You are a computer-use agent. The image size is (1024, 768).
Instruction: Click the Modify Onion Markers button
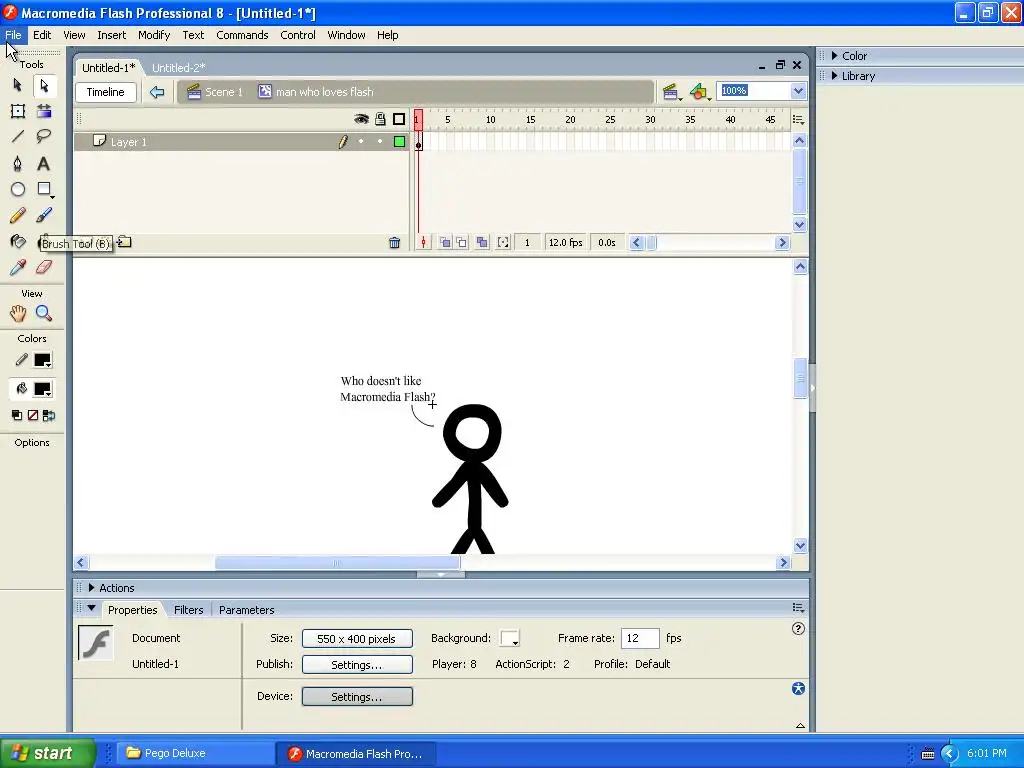tap(503, 243)
